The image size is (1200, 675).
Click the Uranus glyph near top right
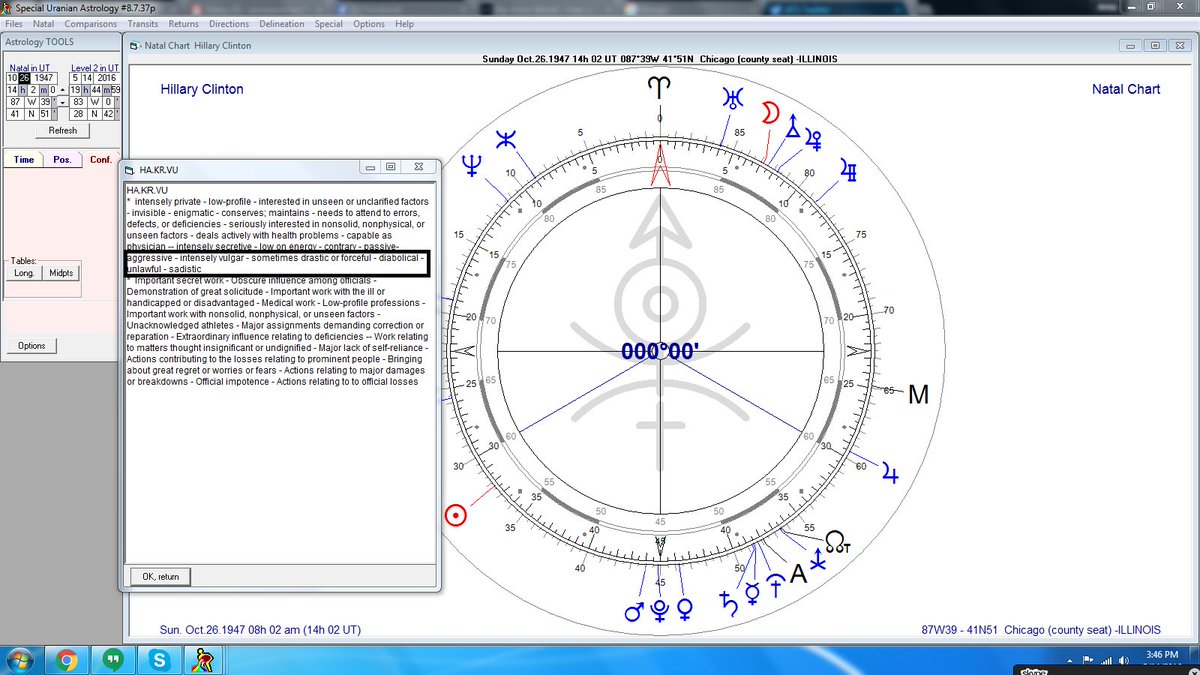(735, 98)
